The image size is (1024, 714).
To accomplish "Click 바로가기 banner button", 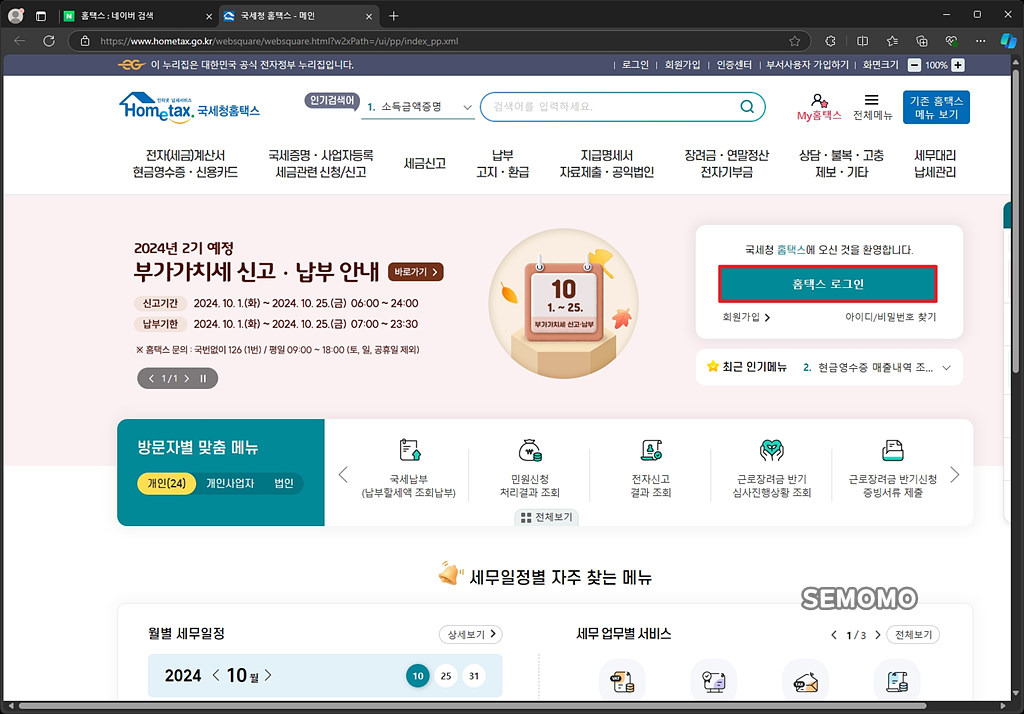I will (416, 272).
